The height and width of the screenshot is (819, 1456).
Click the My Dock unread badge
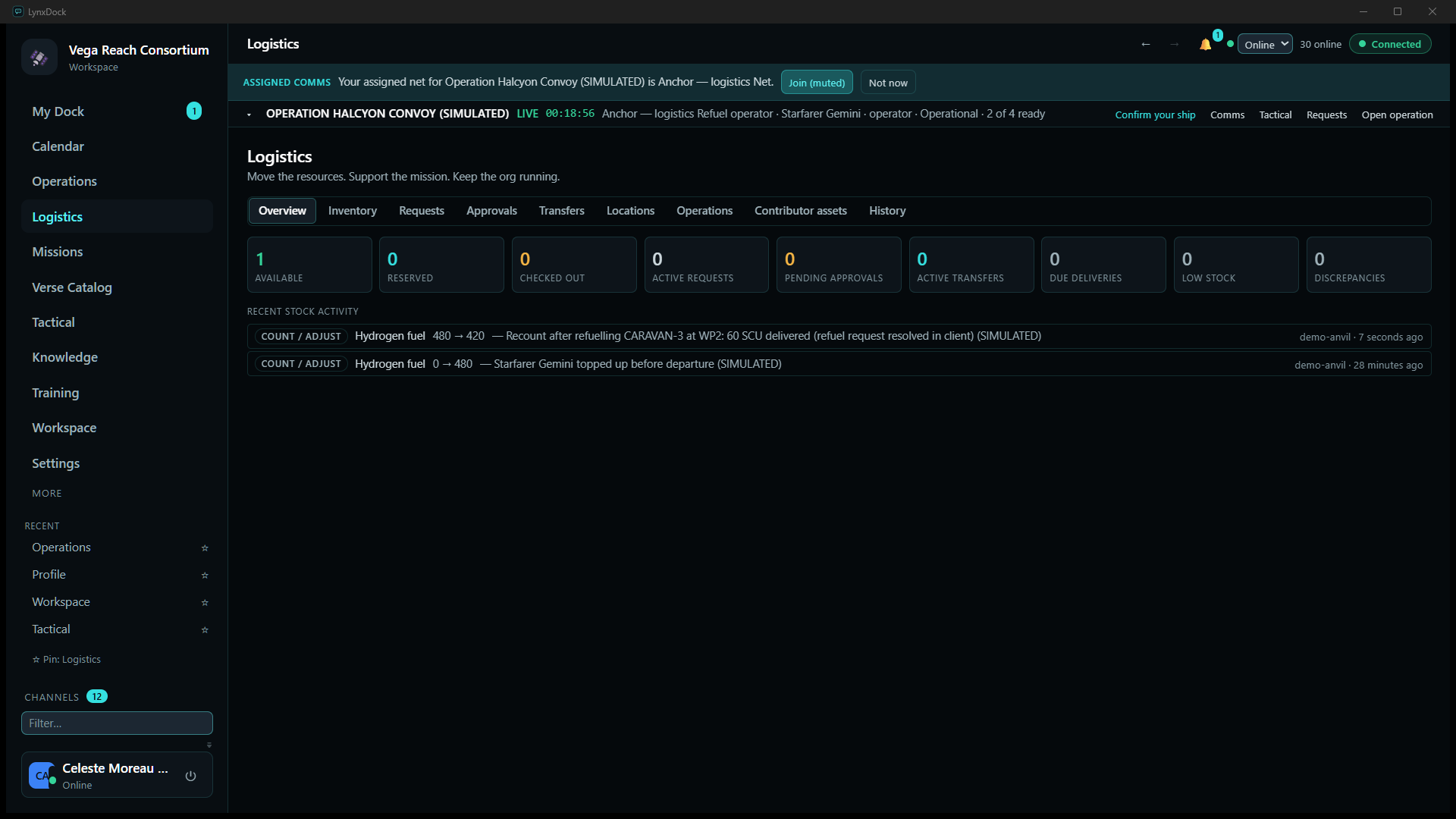coord(194,111)
